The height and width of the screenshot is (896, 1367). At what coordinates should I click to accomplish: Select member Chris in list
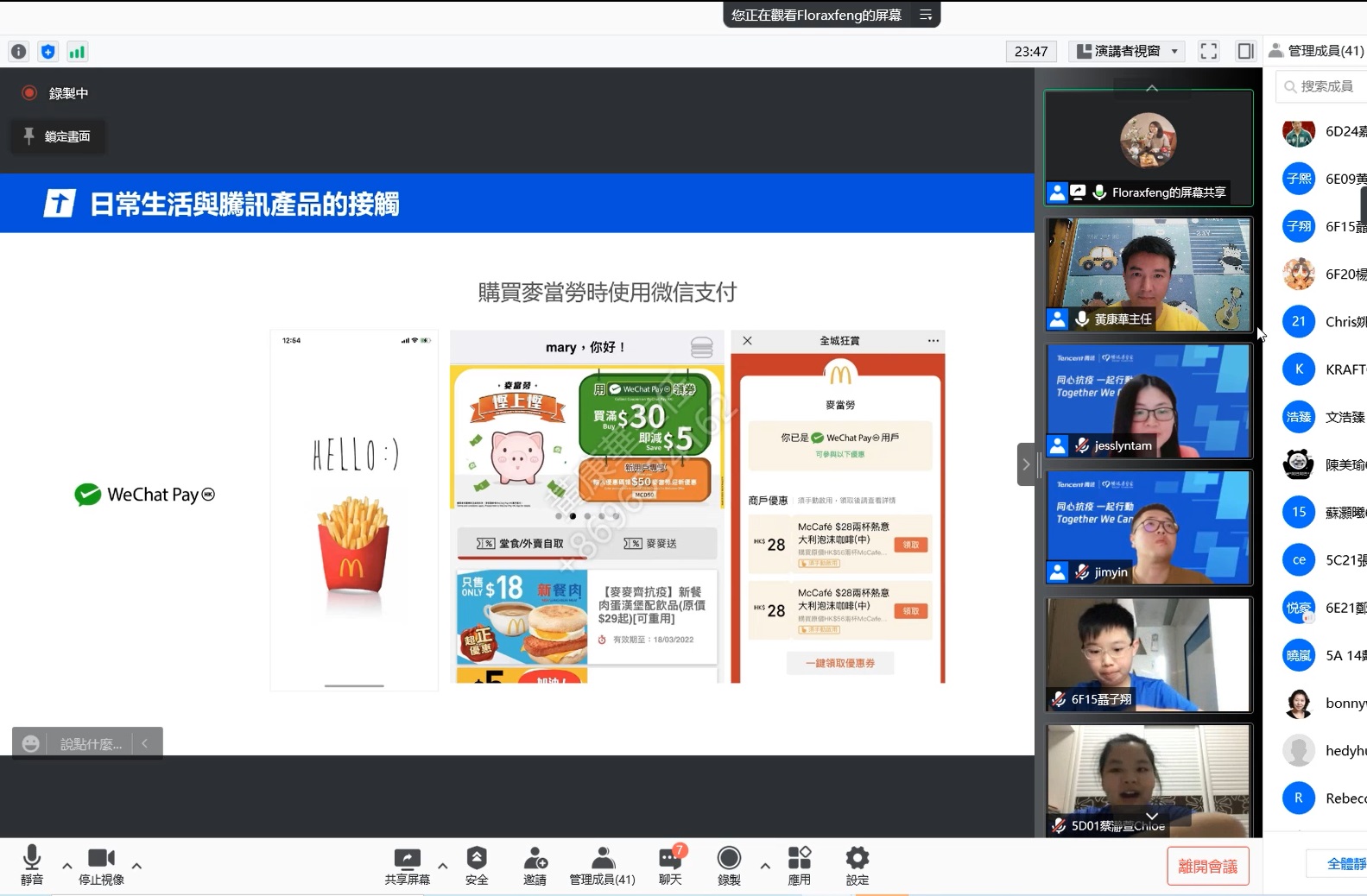coord(1321,322)
